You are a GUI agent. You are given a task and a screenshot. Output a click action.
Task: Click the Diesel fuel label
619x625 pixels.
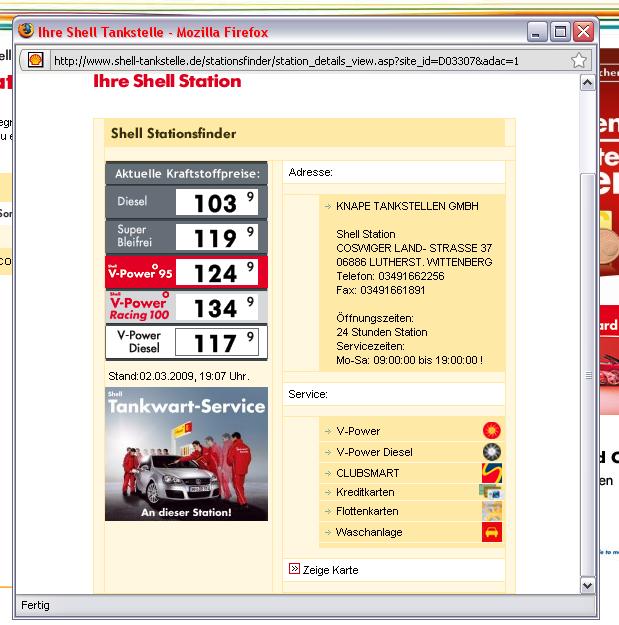pyautogui.click(x=132, y=201)
